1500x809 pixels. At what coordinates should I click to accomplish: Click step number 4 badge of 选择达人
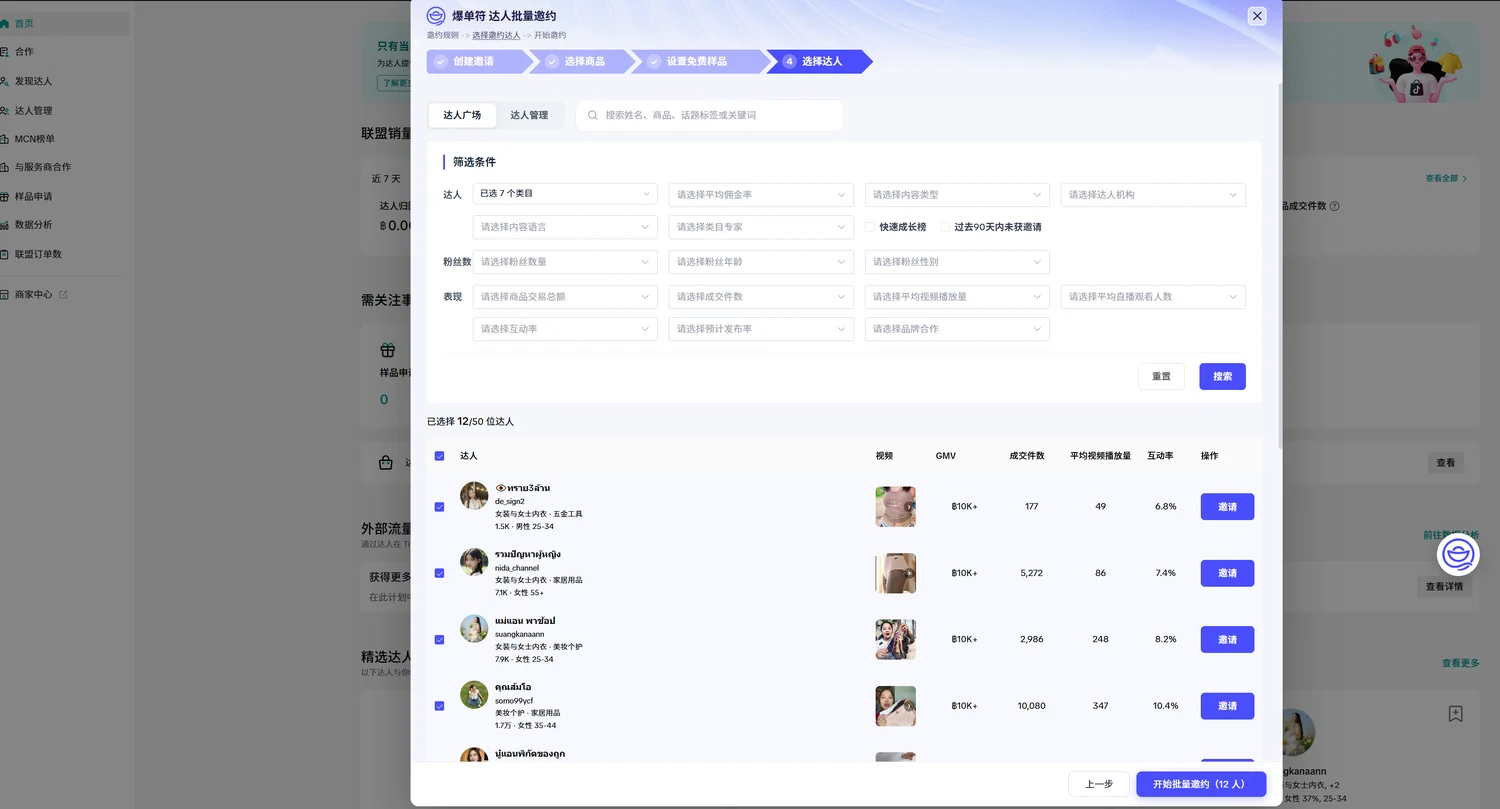coord(789,61)
